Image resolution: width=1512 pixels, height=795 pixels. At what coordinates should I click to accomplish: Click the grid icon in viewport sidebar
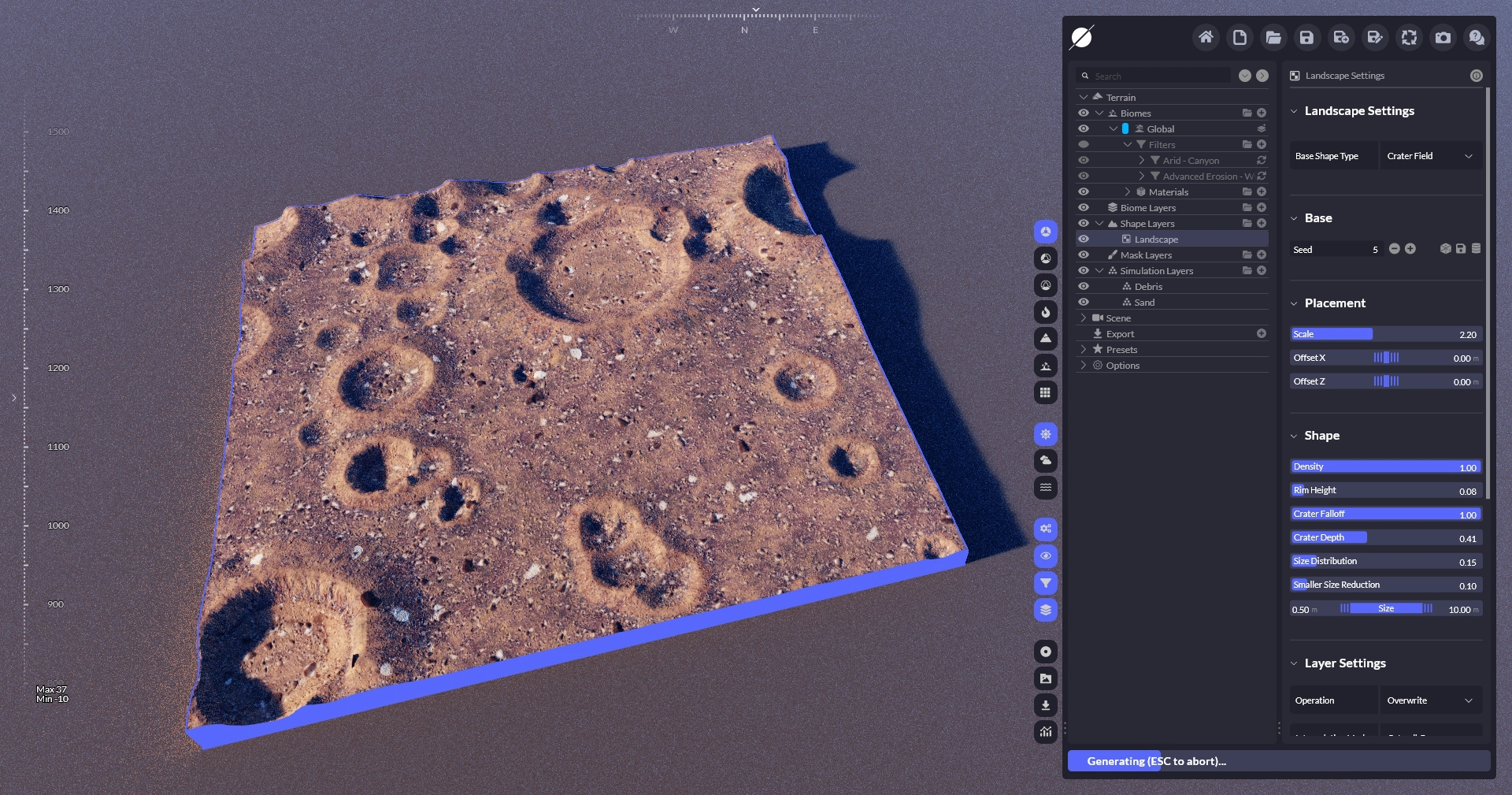point(1045,392)
